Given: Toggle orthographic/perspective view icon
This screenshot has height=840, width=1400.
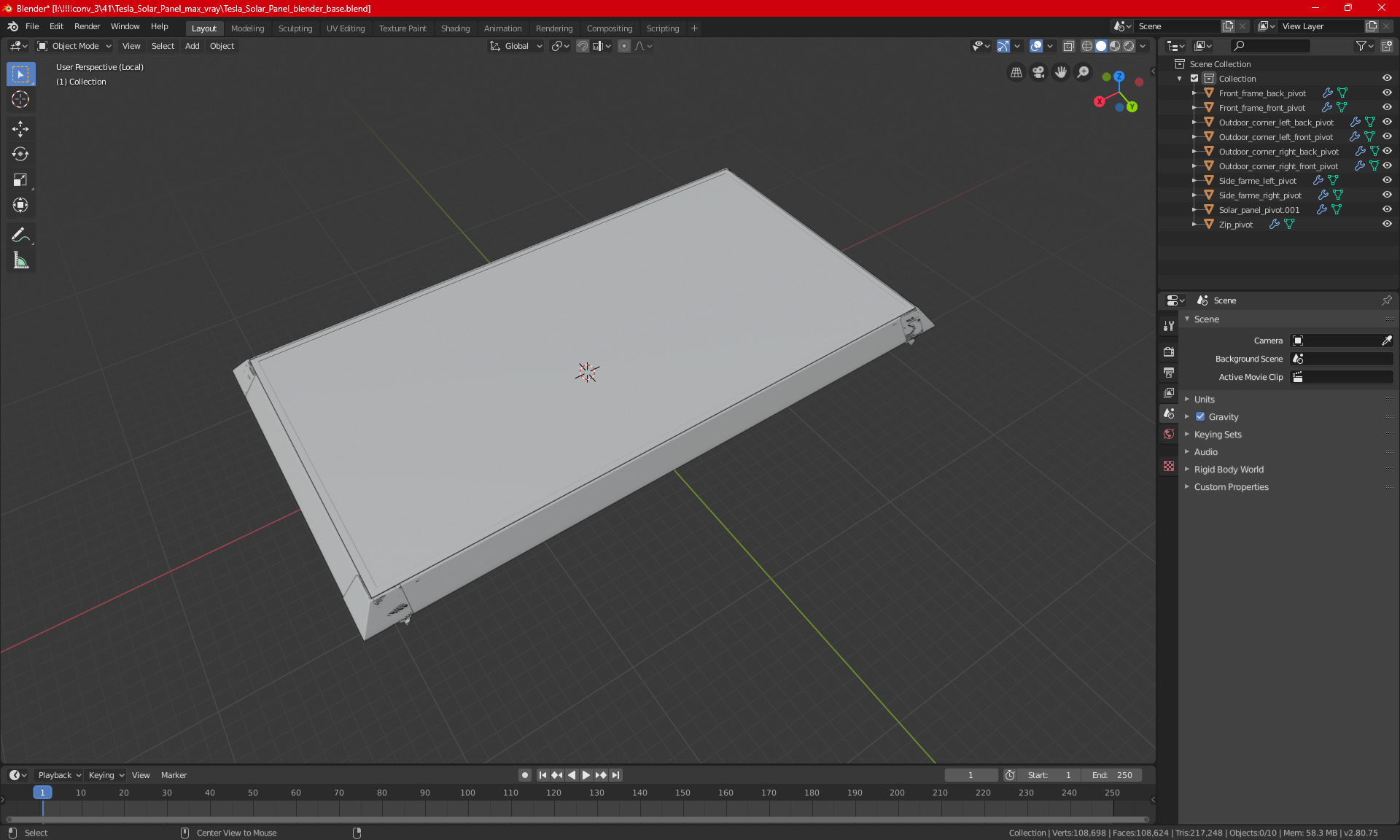Looking at the screenshot, I should pos(1016,72).
